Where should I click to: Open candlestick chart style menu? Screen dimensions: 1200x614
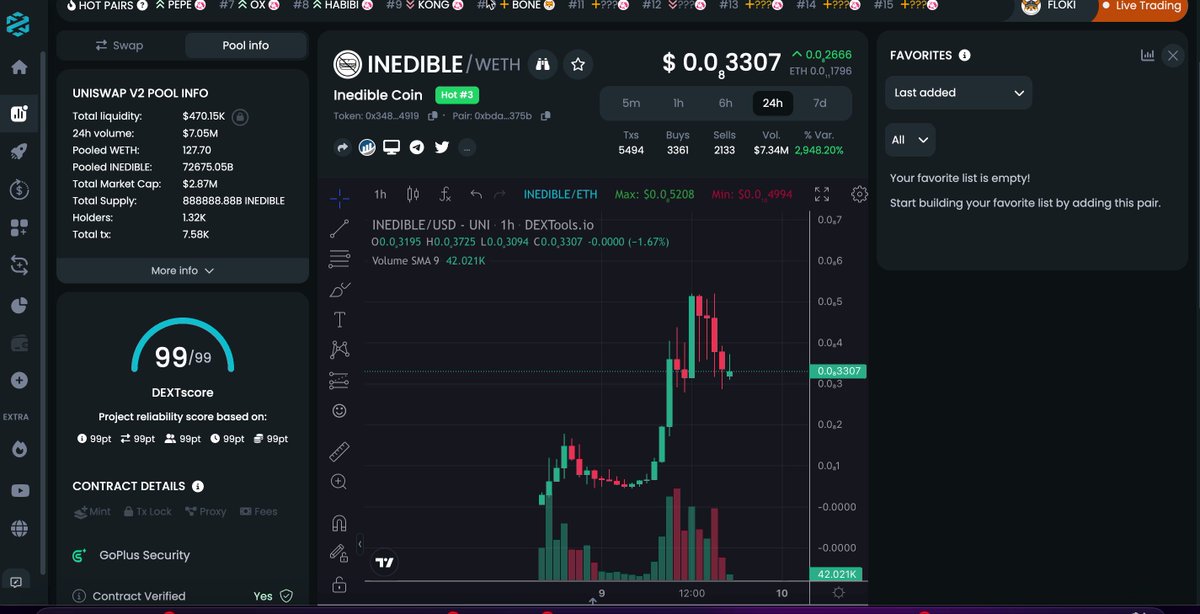pos(413,194)
